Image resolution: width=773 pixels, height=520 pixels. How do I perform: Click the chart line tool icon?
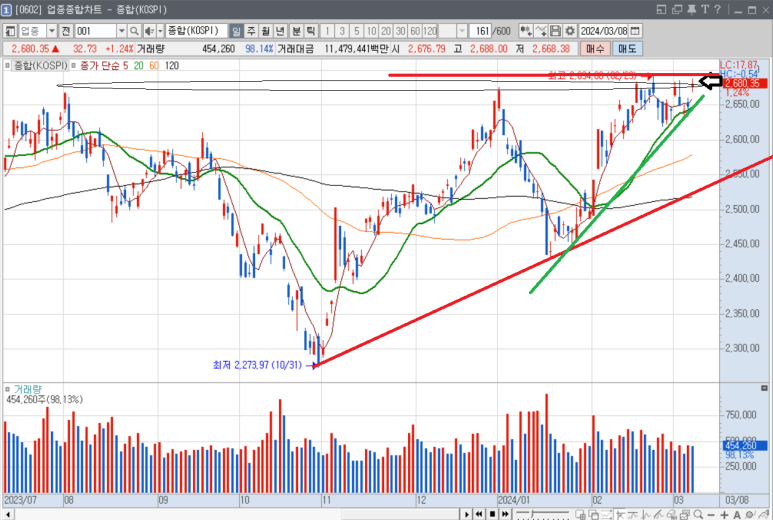tap(541, 31)
